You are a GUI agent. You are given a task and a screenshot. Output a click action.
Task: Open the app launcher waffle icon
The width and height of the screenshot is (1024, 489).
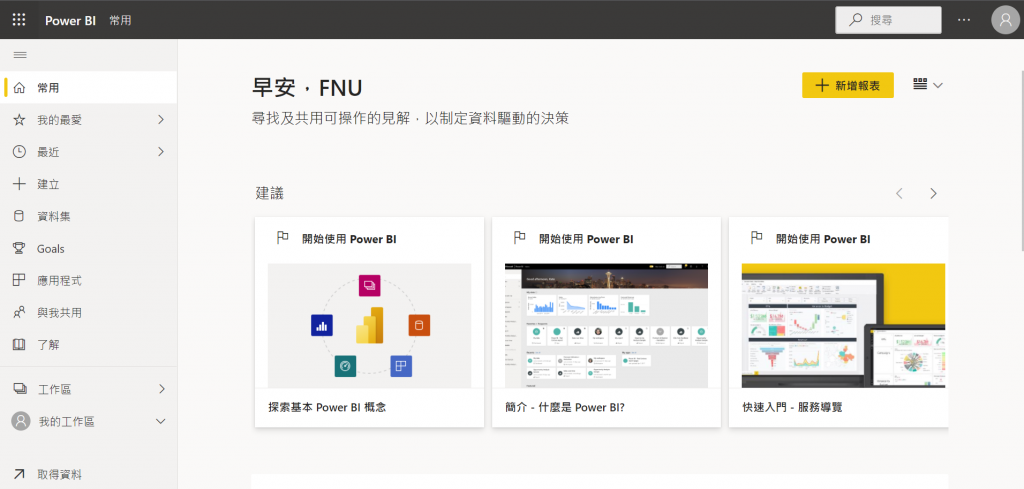(x=19, y=20)
